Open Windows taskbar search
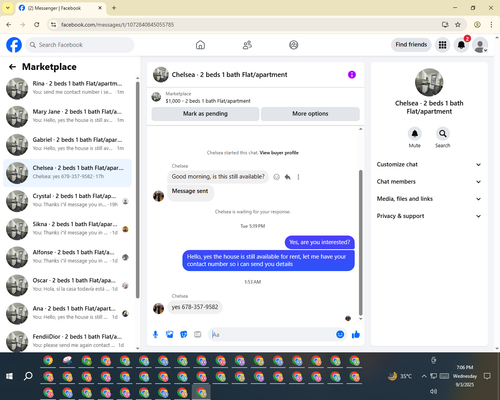Viewport: 500px width, 400px height. click(28, 376)
